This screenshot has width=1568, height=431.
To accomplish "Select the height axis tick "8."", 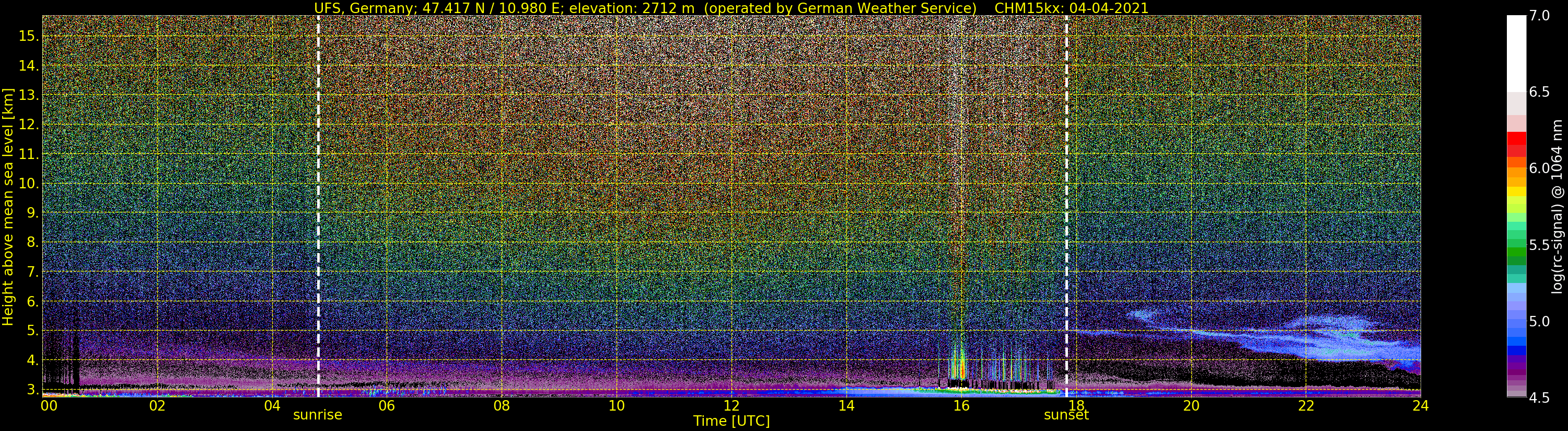I will point(32,242).
